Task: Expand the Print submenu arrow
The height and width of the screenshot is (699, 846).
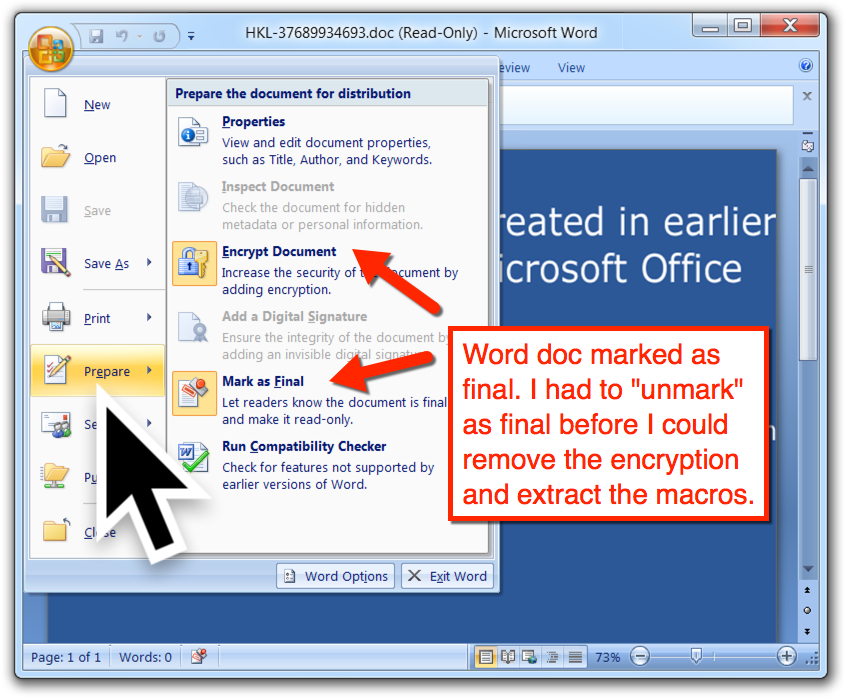Action: 149,318
